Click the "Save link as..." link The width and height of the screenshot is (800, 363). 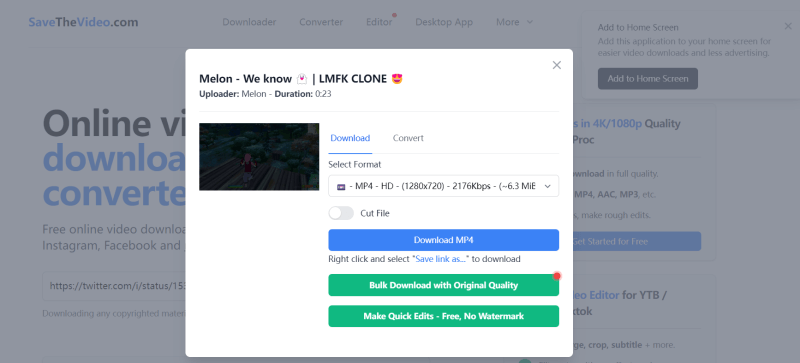(440, 259)
